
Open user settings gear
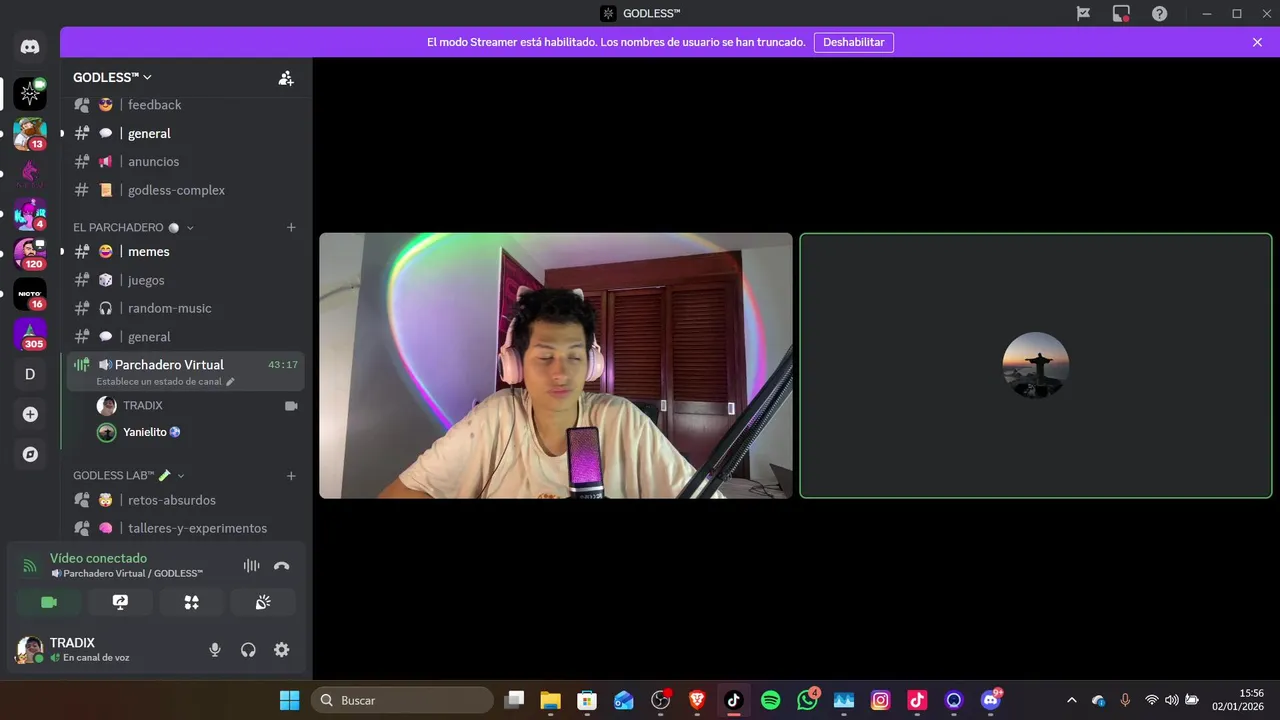[282, 650]
